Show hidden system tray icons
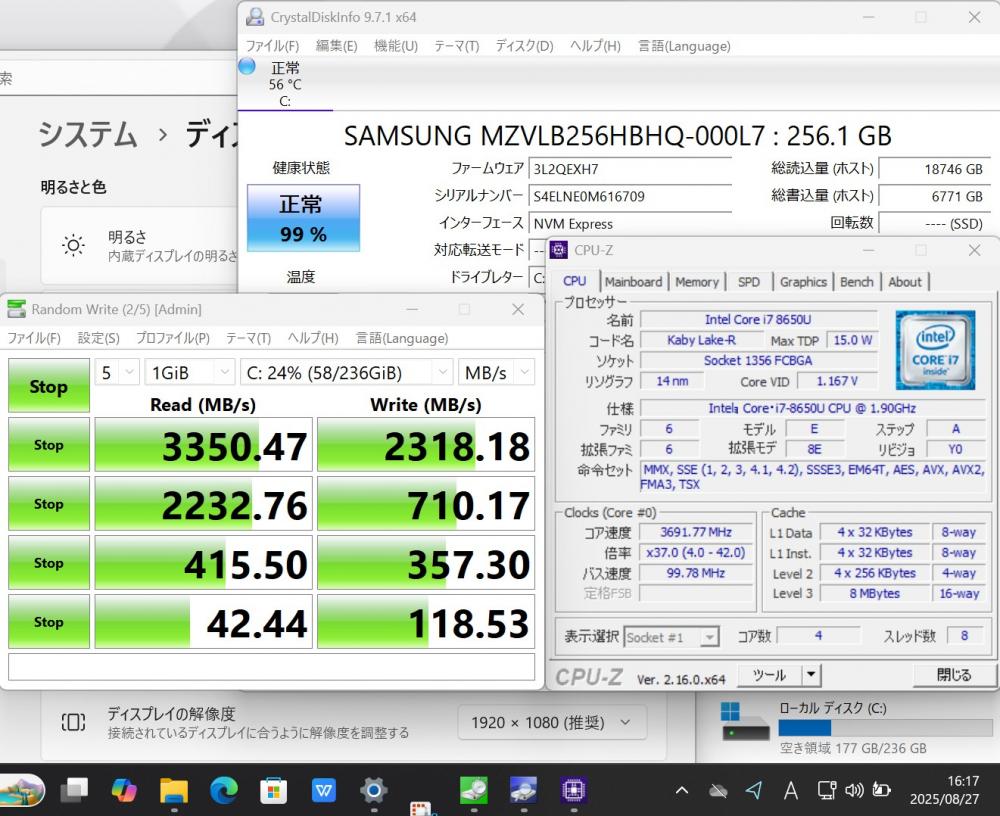This screenshot has height=816, width=1000. click(682, 791)
